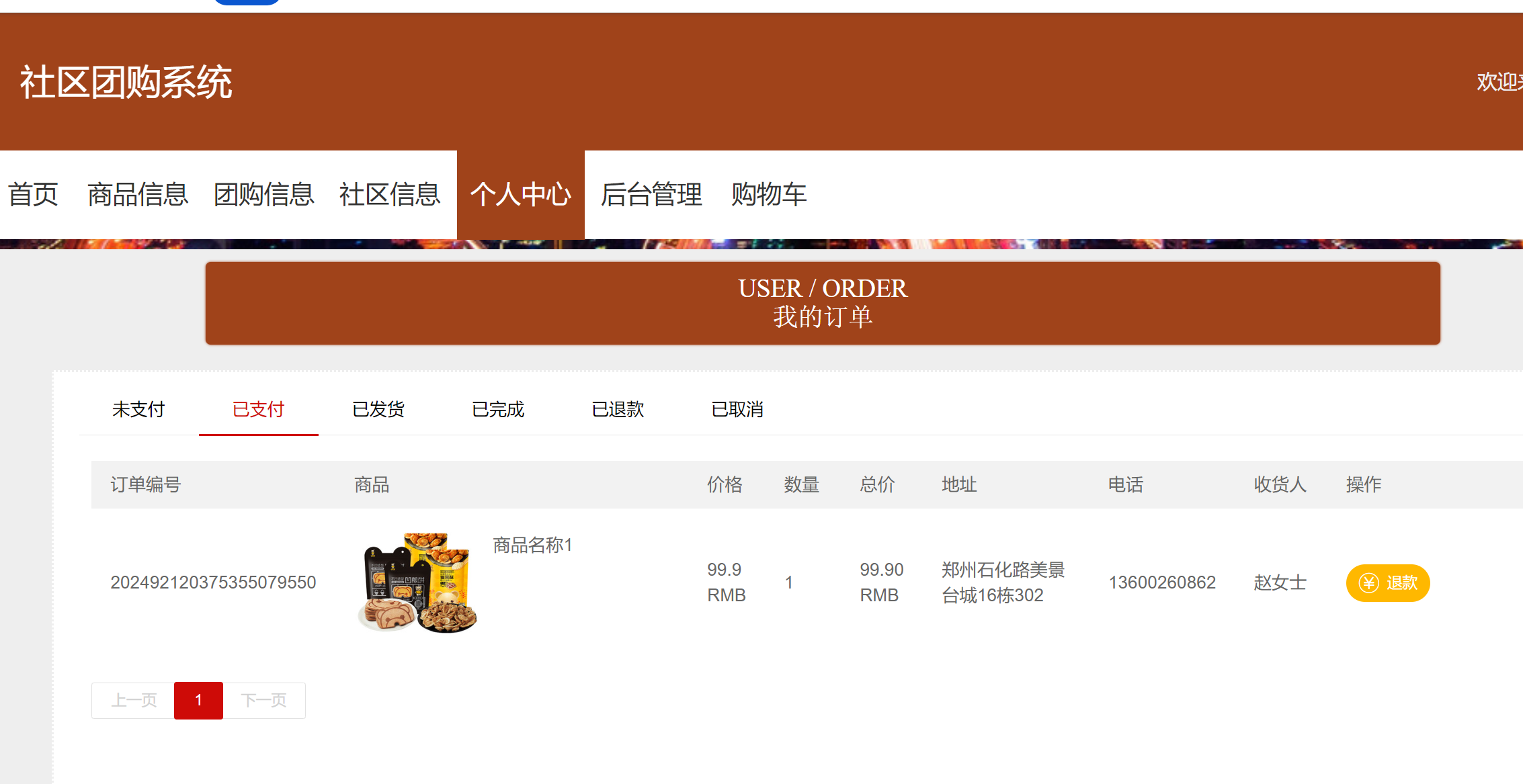This screenshot has width=1523, height=784.
Task: Click the 退款 refund button
Action: (1387, 583)
